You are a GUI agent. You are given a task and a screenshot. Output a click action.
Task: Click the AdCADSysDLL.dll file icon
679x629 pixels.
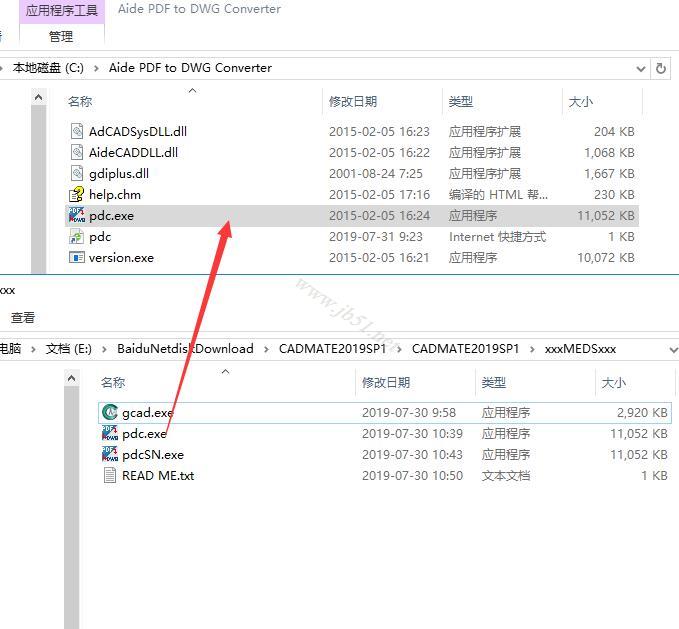coord(77,131)
